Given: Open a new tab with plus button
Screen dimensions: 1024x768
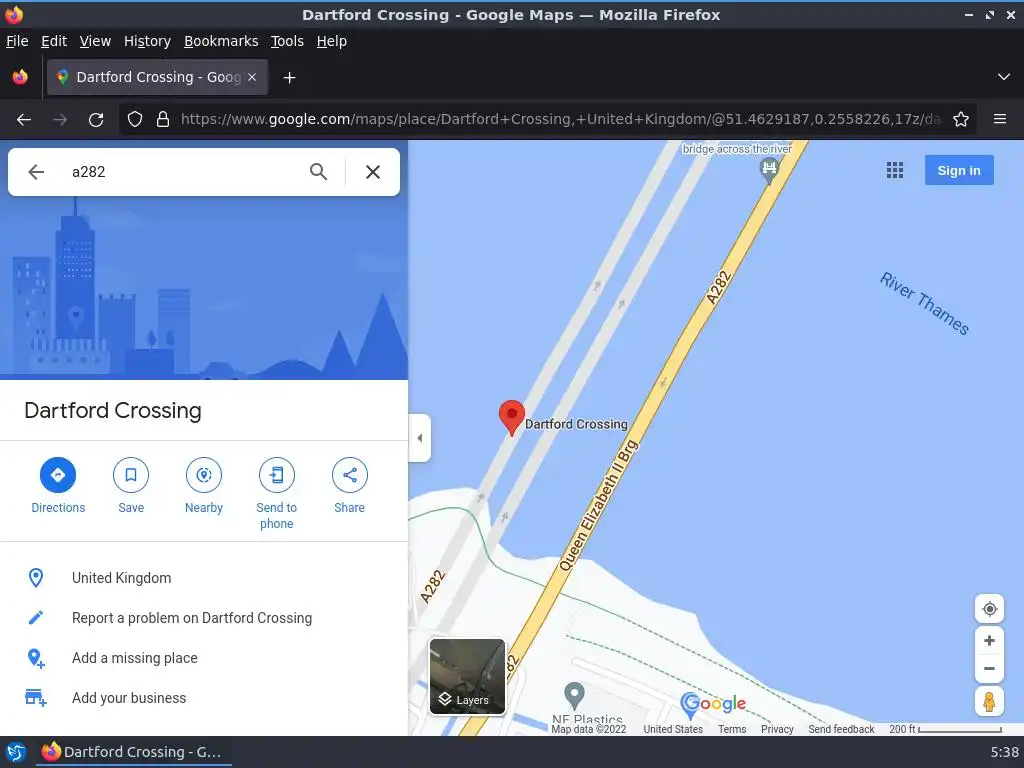Looking at the screenshot, I should pos(289,78).
